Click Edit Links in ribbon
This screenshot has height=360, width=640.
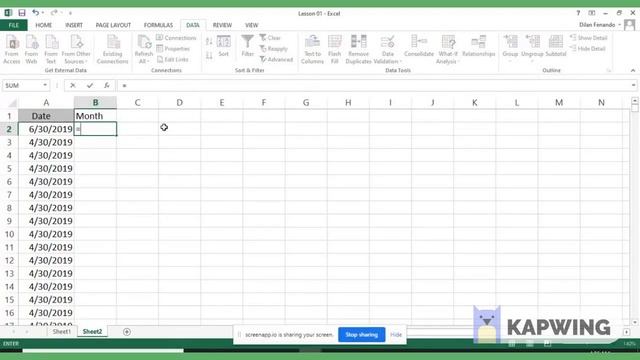173,60
